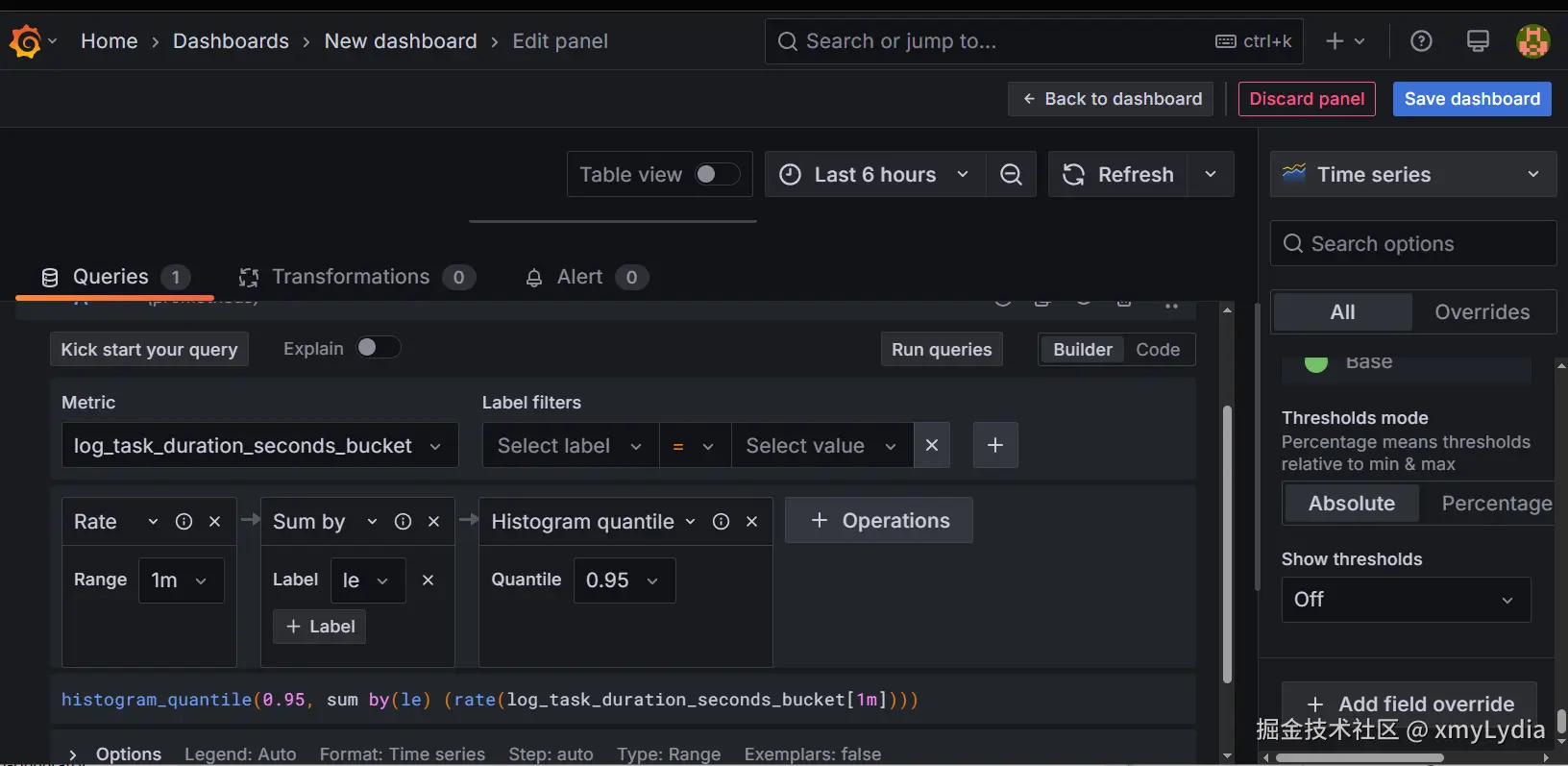The width and height of the screenshot is (1568, 766).
Task: Switch to the Queries tab
Action: coord(116,278)
